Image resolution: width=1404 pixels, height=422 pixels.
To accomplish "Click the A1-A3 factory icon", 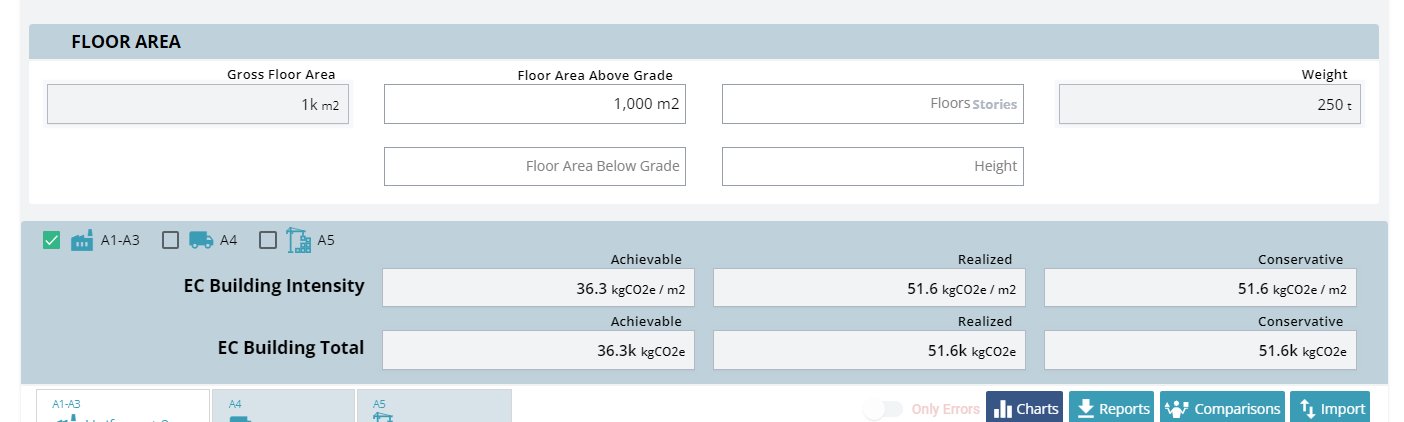I will 82,240.
